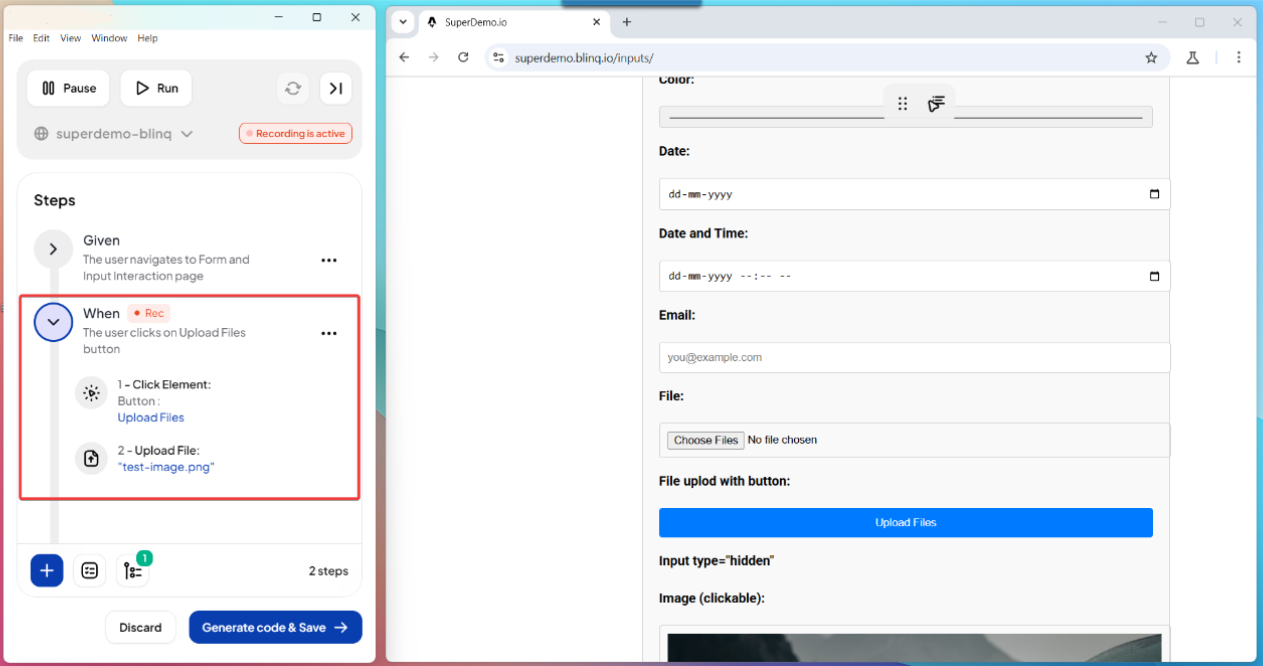Click the blue Upload Files button
Image resolution: width=1263 pixels, height=666 pixels.
point(905,522)
